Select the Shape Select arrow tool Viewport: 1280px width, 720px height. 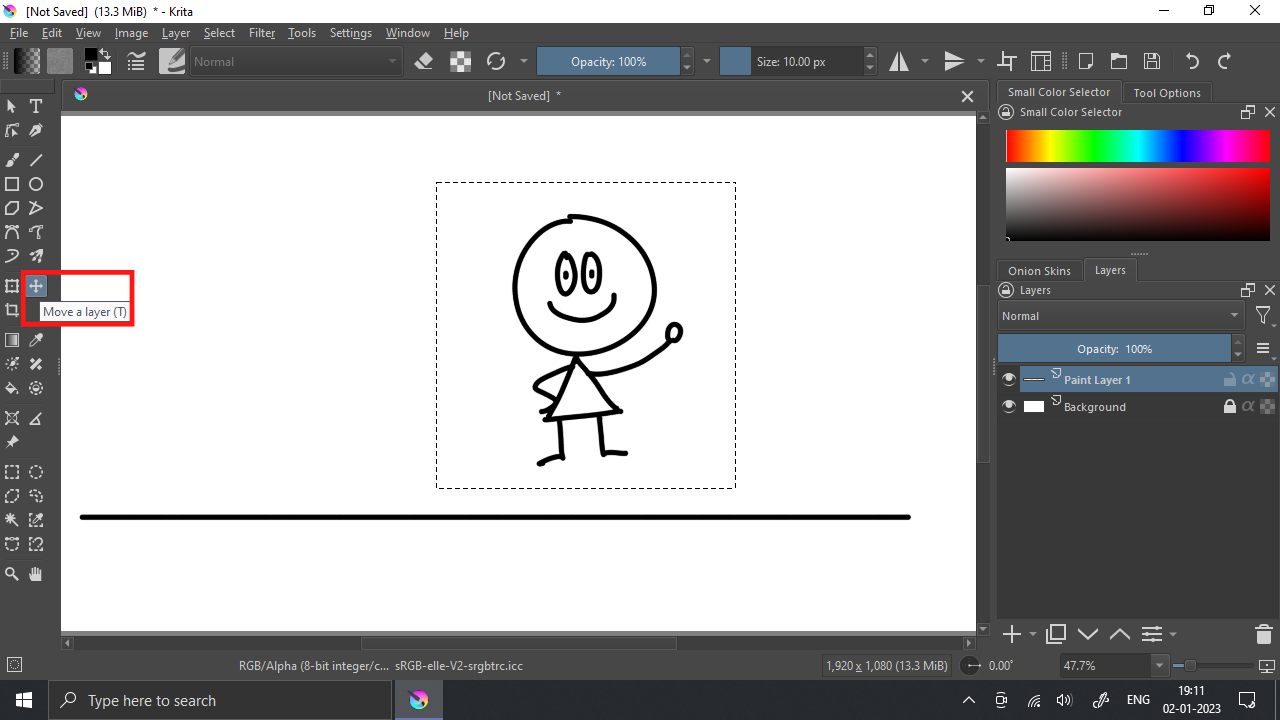(12, 106)
